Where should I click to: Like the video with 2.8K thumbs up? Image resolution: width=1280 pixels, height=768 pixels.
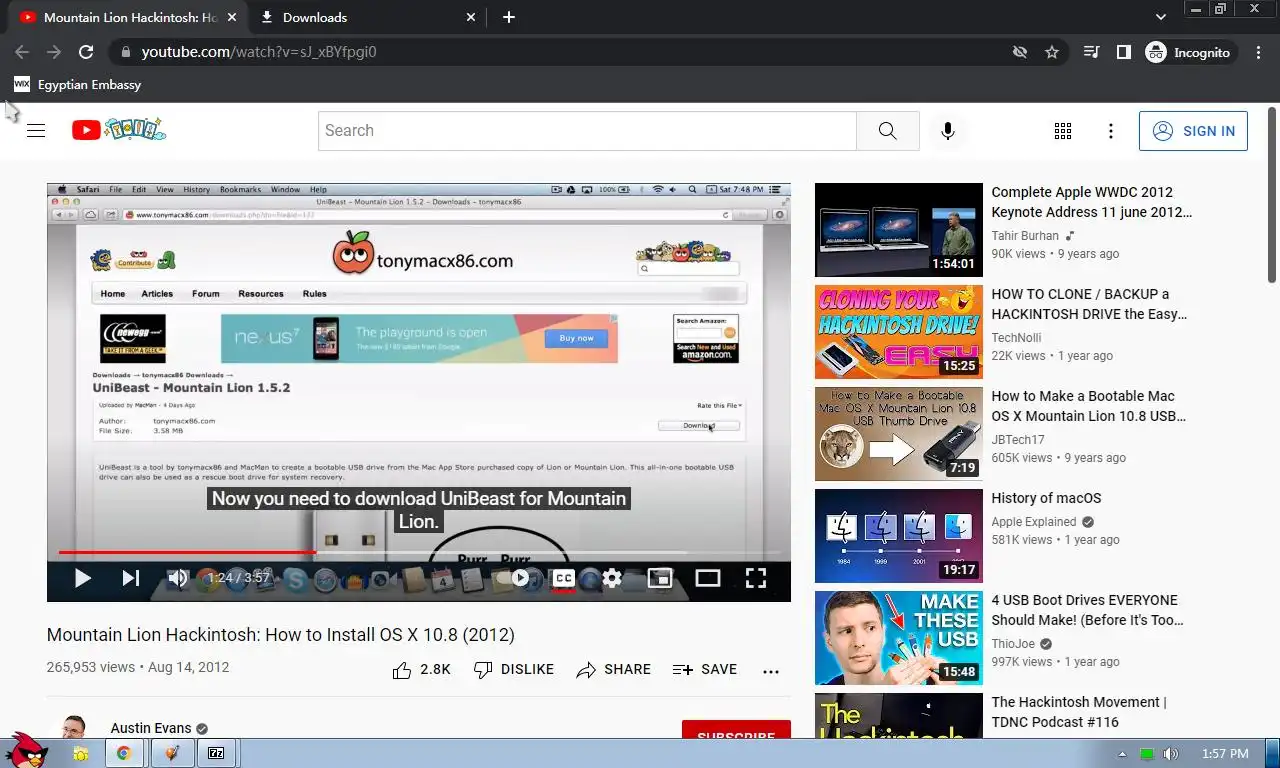click(x=421, y=670)
